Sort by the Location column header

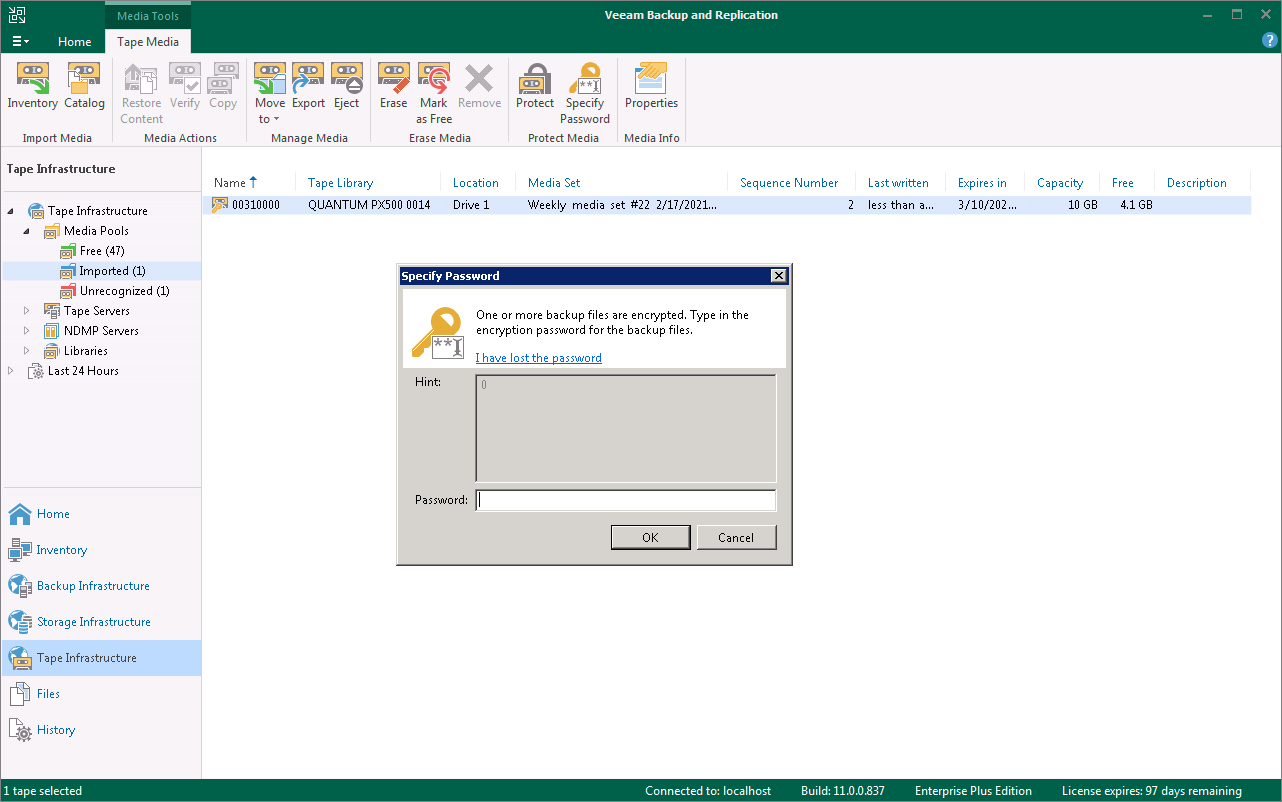pyautogui.click(x=478, y=183)
